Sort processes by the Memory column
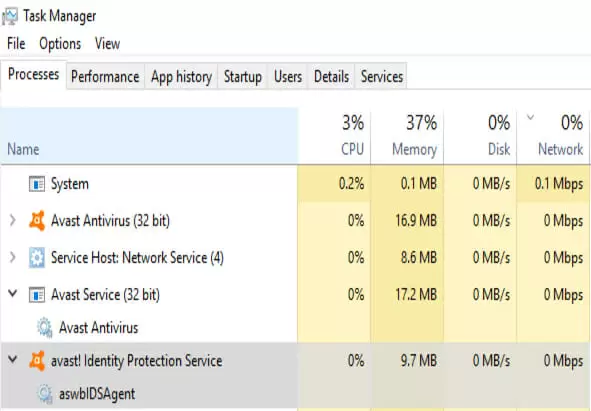Image resolution: width=591 pixels, height=411 pixels. [407, 136]
